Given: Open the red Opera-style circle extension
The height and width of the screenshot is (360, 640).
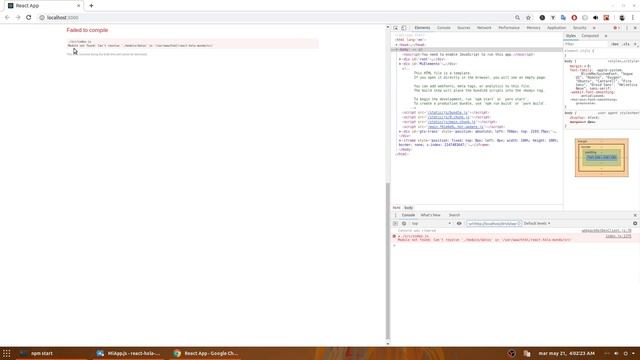Looking at the screenshot, I should 574,18.
